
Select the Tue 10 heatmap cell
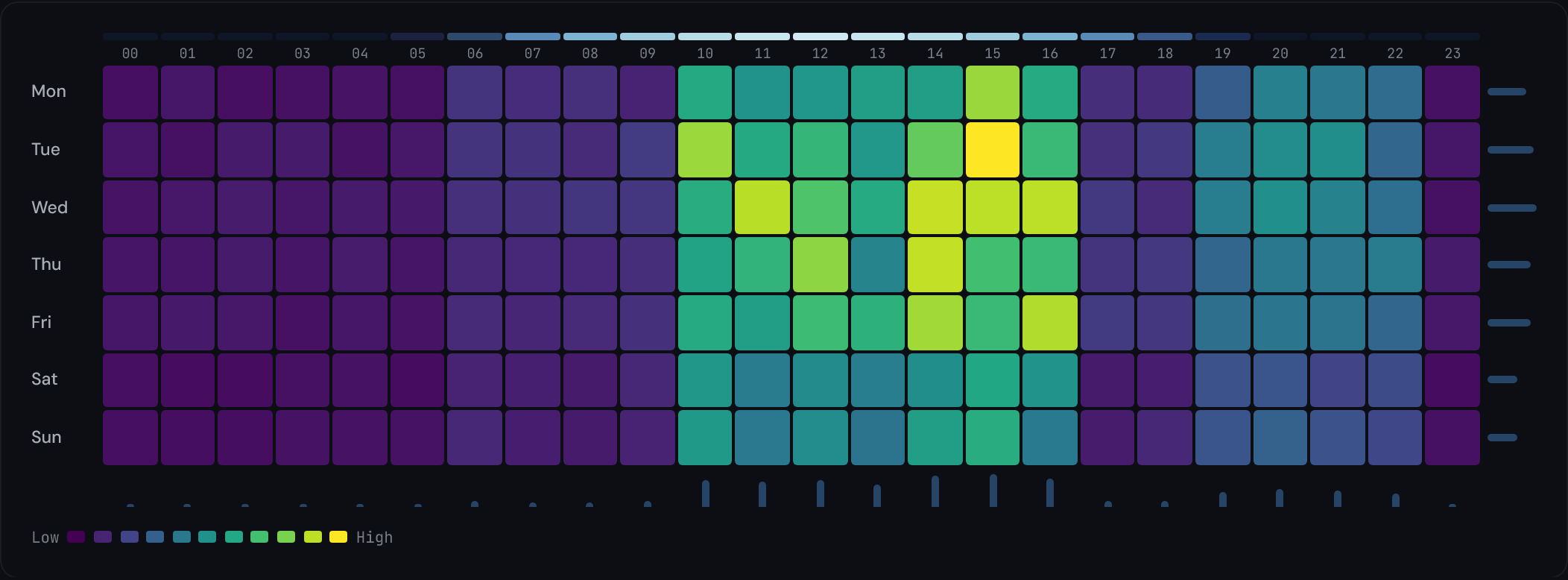(x=705, y=150)
